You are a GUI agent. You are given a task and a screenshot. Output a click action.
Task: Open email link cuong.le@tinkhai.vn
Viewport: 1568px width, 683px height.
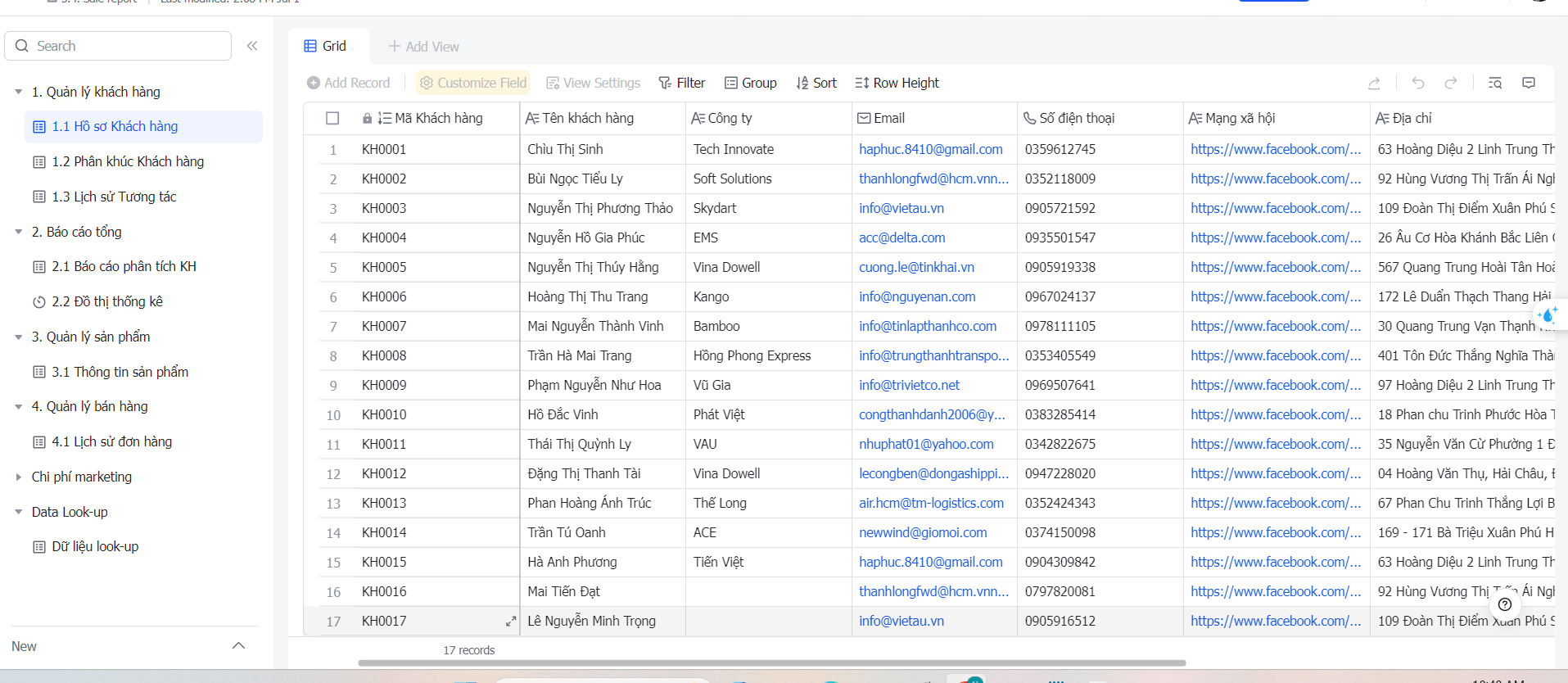click(916, 267)
